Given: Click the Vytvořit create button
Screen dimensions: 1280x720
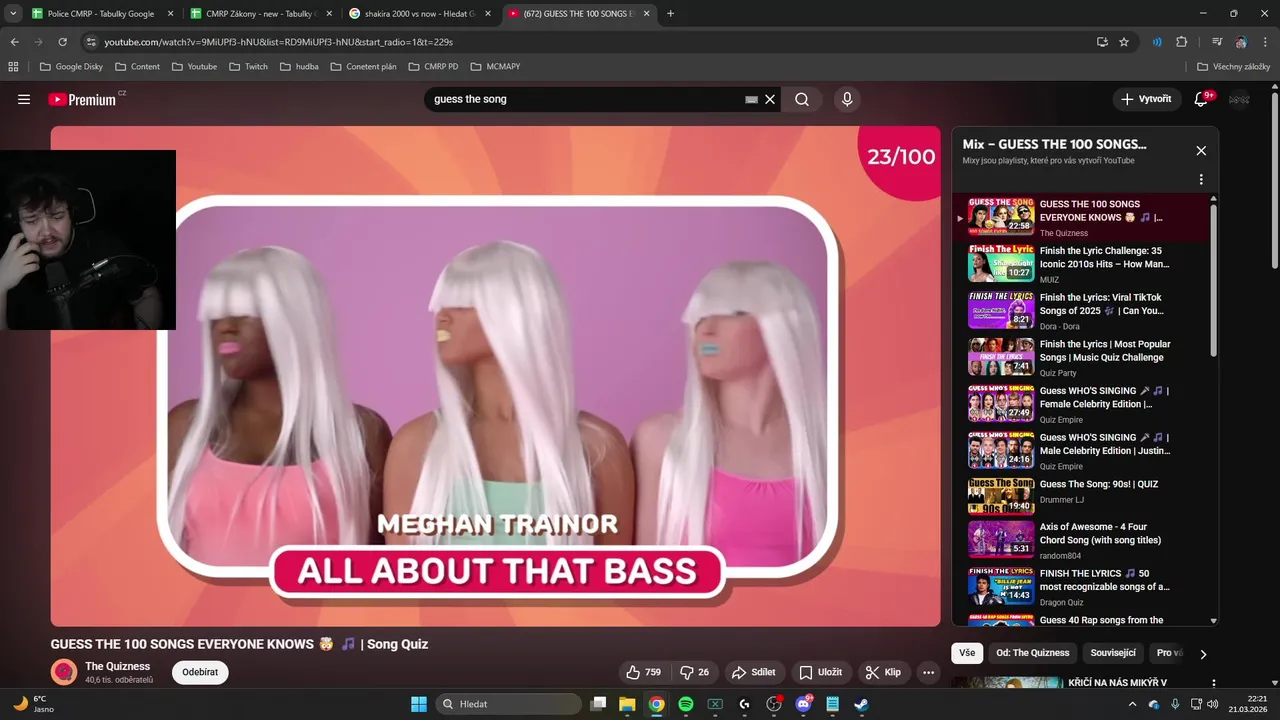Looking at the screenshot, I should [1146, 99].
